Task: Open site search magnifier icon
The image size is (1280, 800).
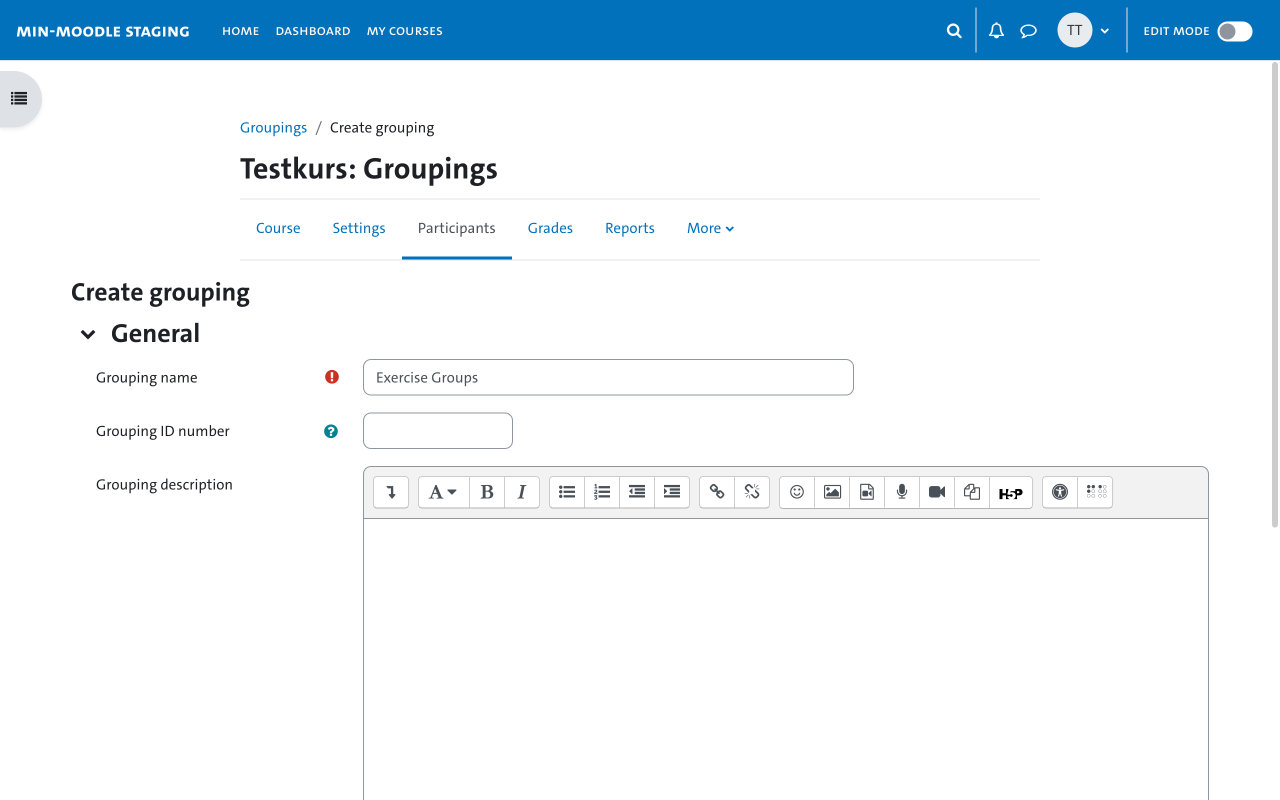Action: (x=954, y=31)
